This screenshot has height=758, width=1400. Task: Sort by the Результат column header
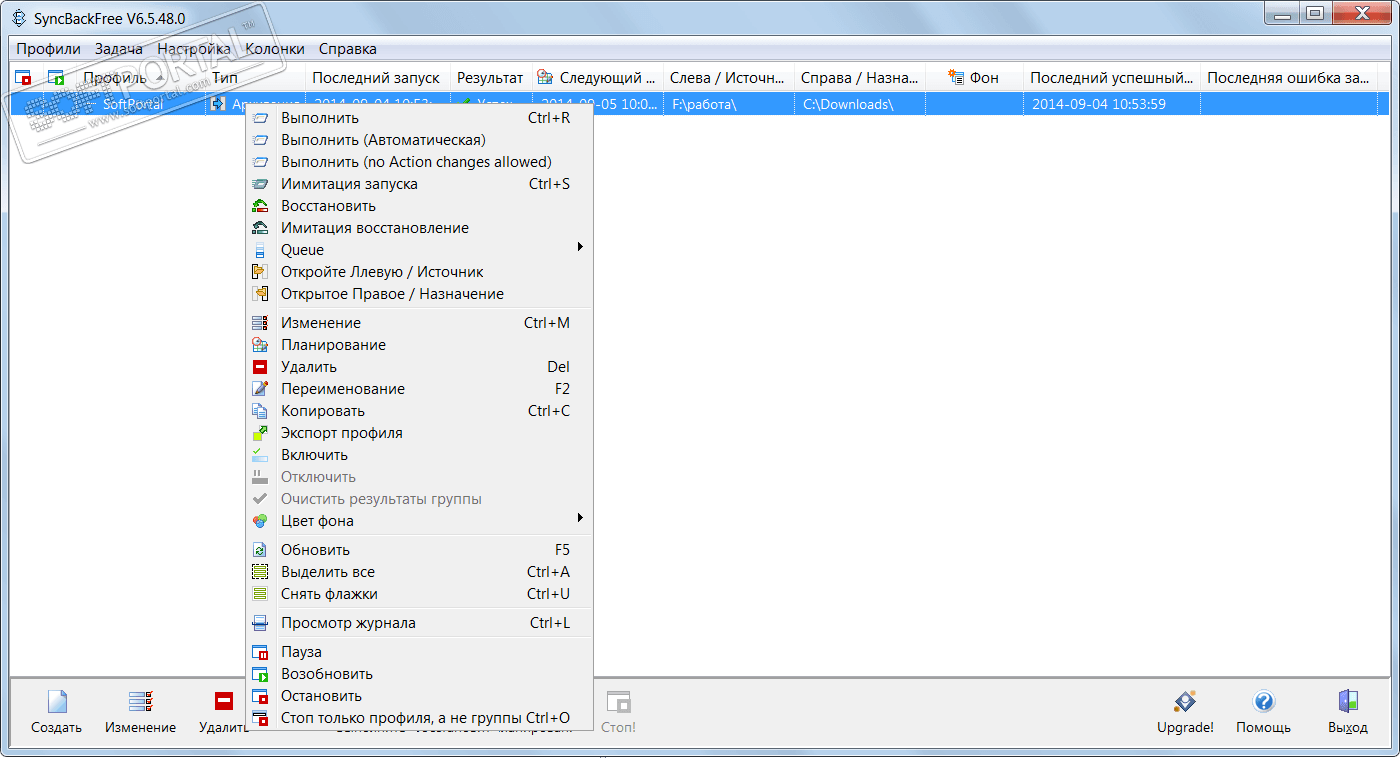490,78
